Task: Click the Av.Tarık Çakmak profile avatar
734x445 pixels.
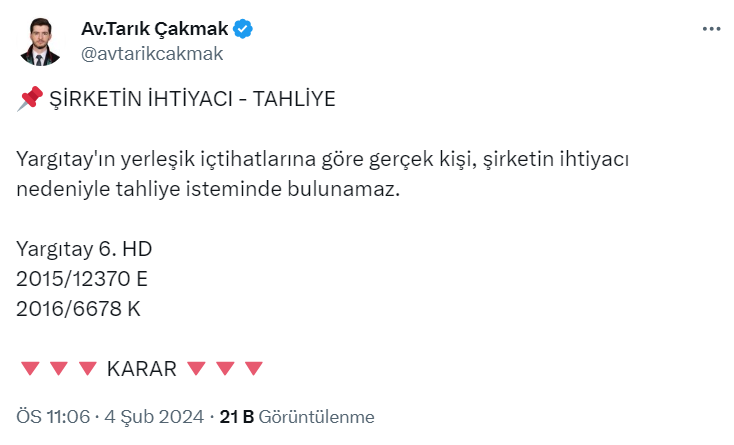Action: [42, 41]
